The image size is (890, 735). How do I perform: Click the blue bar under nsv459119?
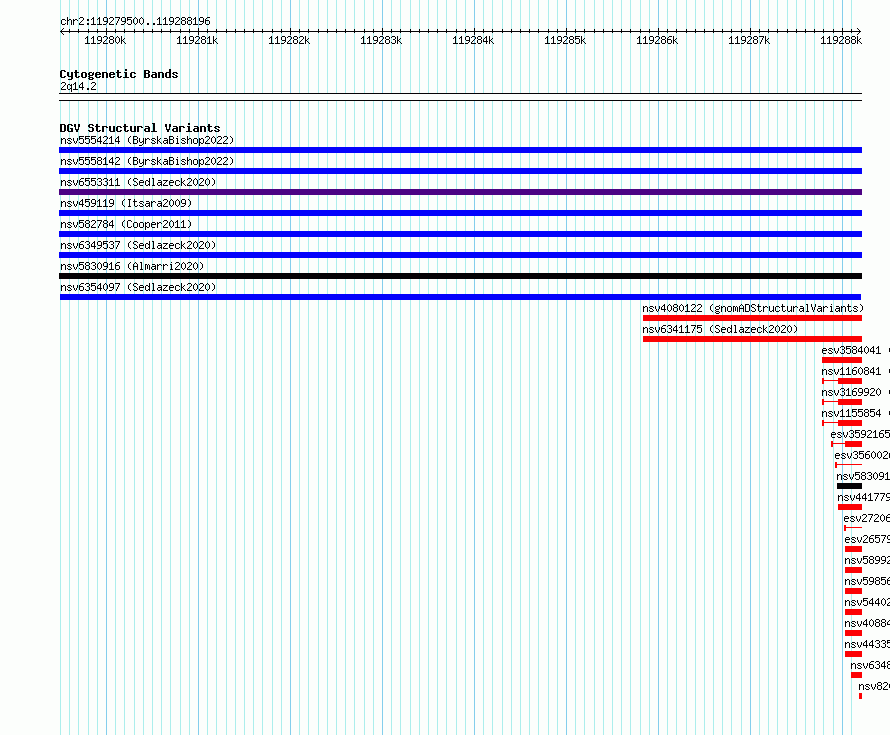pyautogui.click(x=460, y=213)
